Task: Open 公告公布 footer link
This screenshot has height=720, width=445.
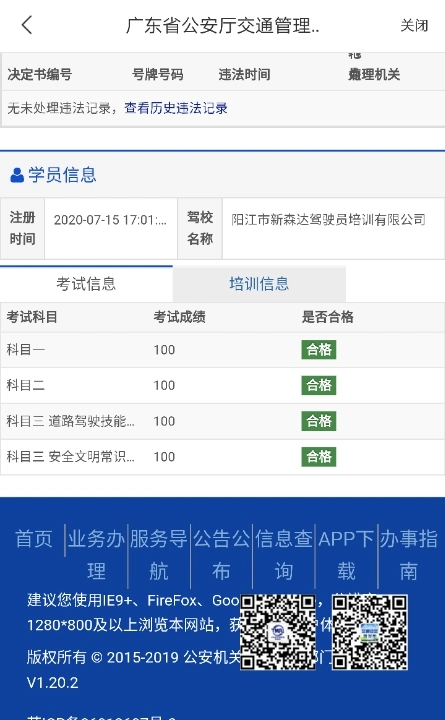Action: pos(221,555)
